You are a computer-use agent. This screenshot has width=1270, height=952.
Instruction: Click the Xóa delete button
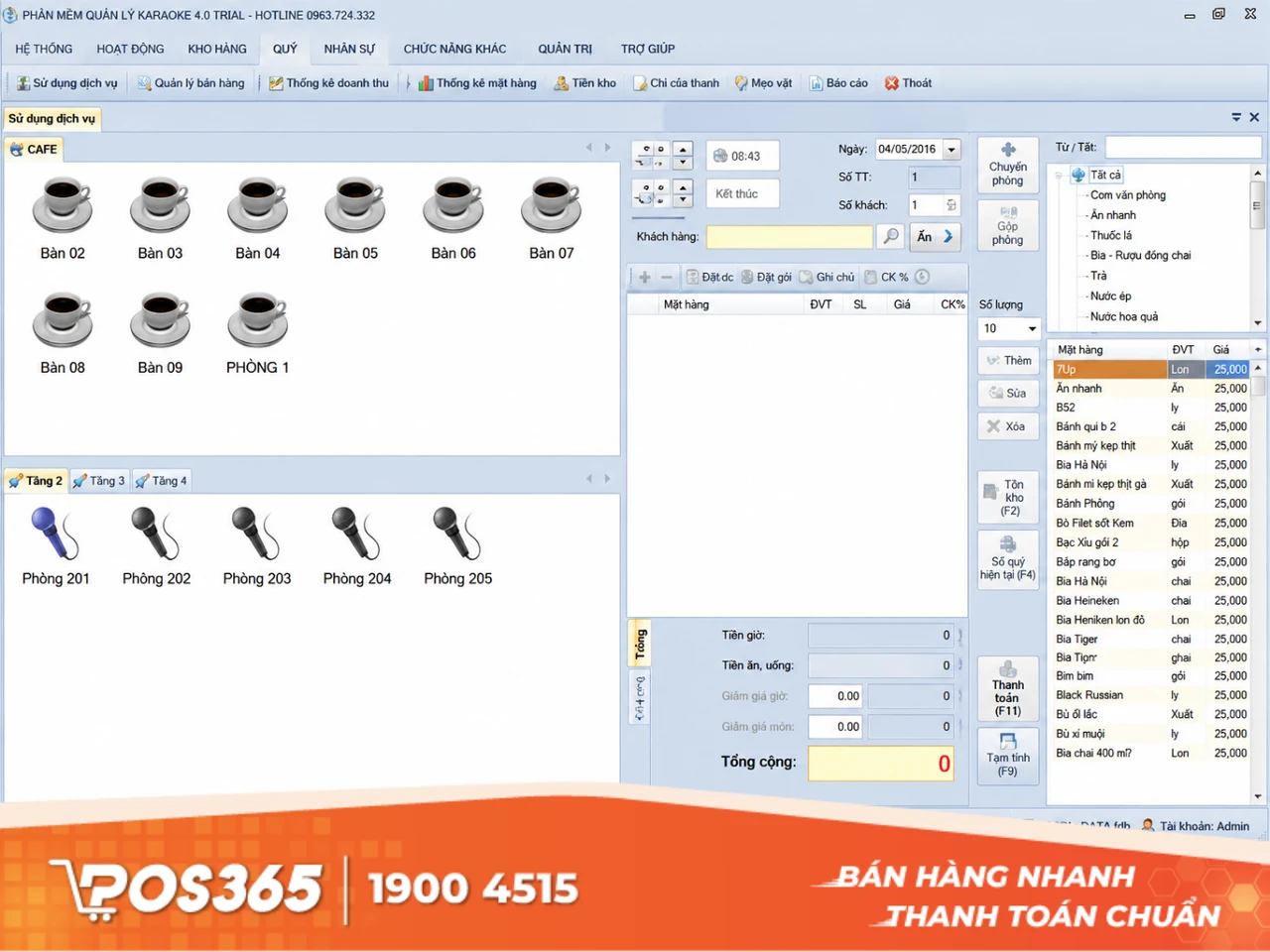point(1008,426)
